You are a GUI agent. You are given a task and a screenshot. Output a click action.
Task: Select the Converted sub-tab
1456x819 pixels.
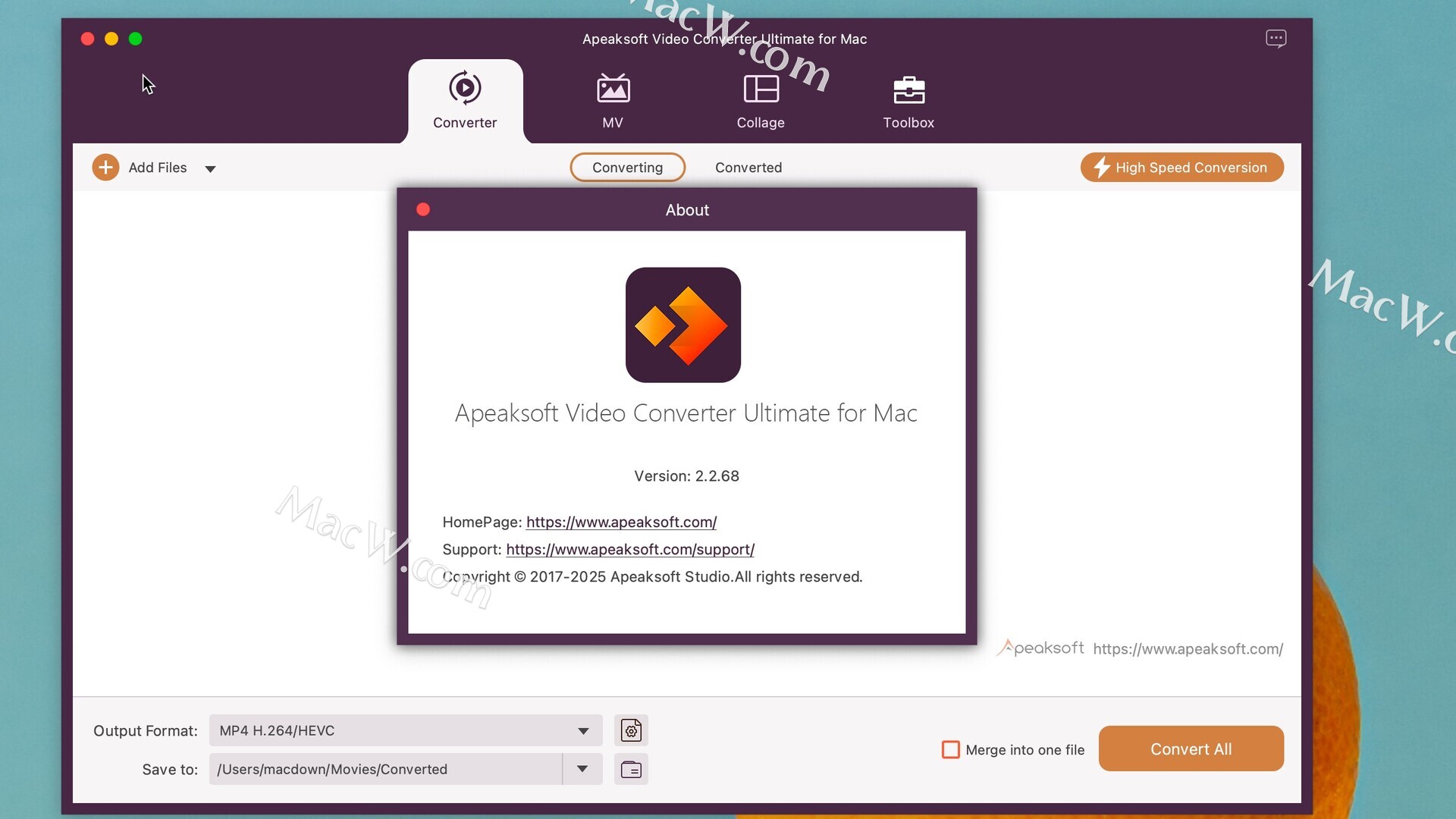[748, 168]
